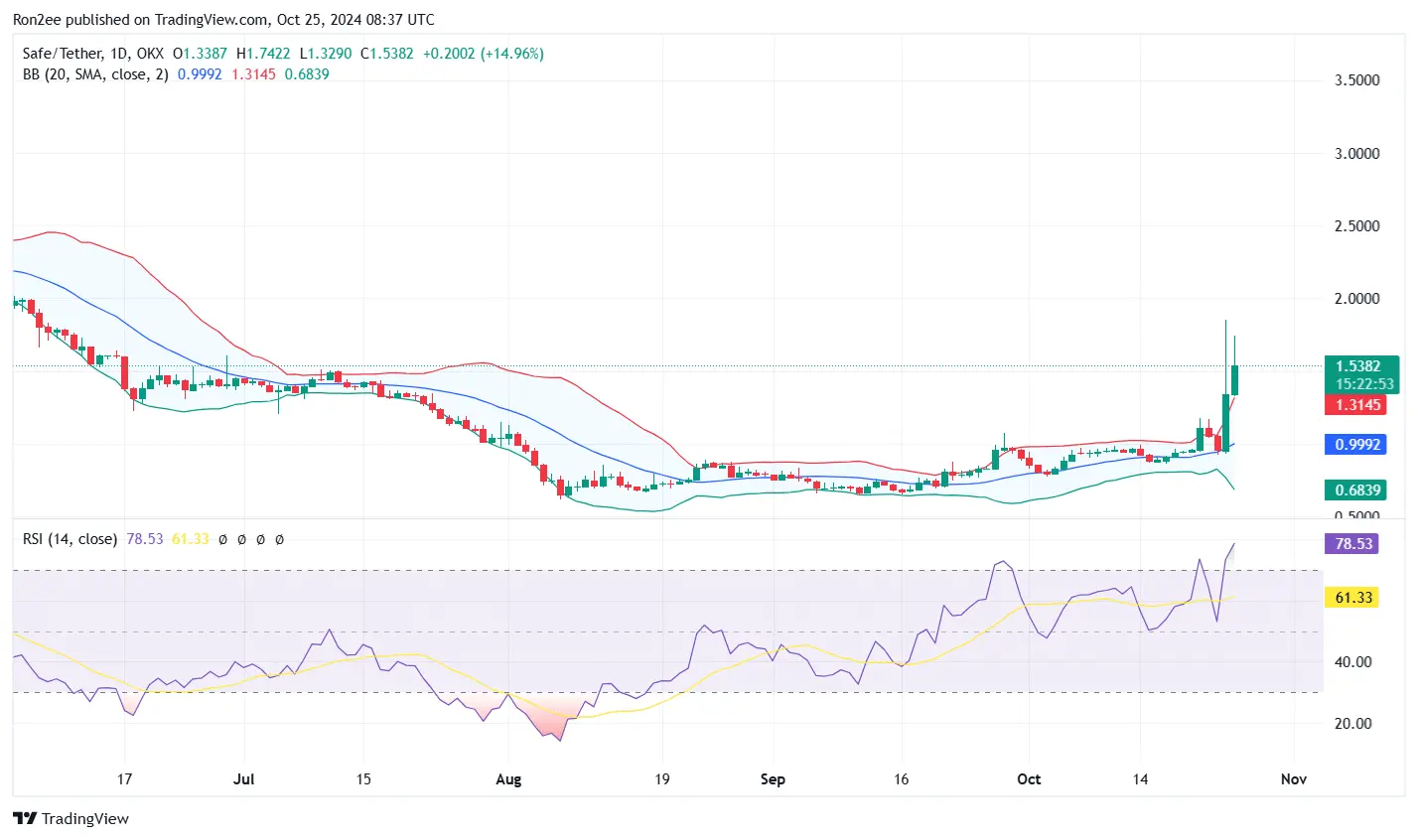Click the green 0.6839 lower band tag
The width and height of the screenshot is (1418, 840).
(1356, 490)
